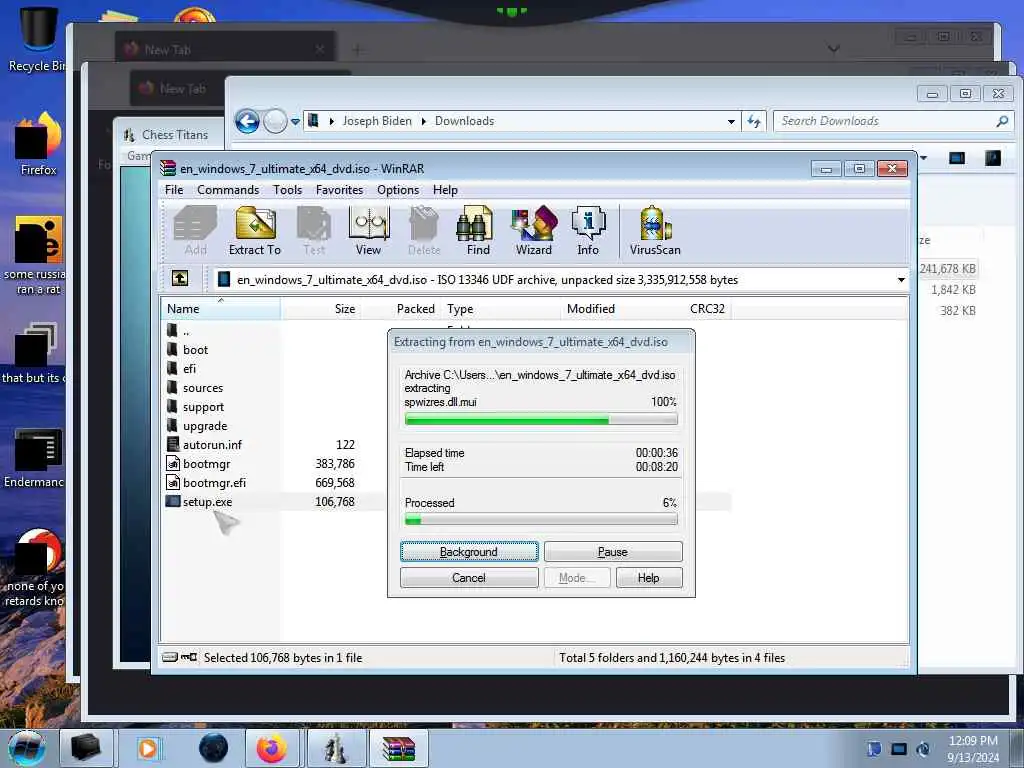Image resolution: width=1024 pixels, height=768 pixels.
Task: Cancel the extraction
Action: [469, 578]
